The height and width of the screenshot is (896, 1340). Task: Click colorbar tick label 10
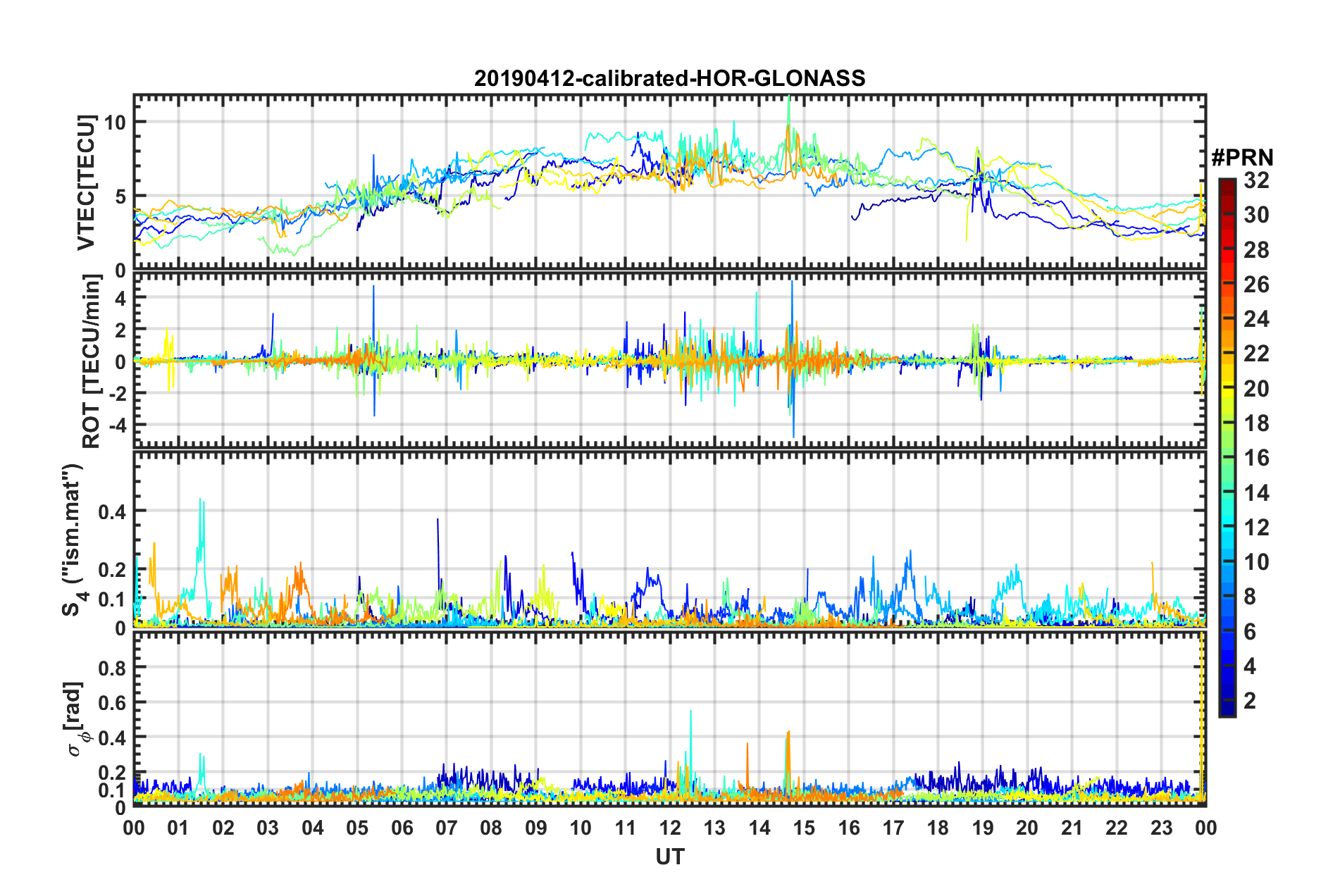[x=1256, y=562]
